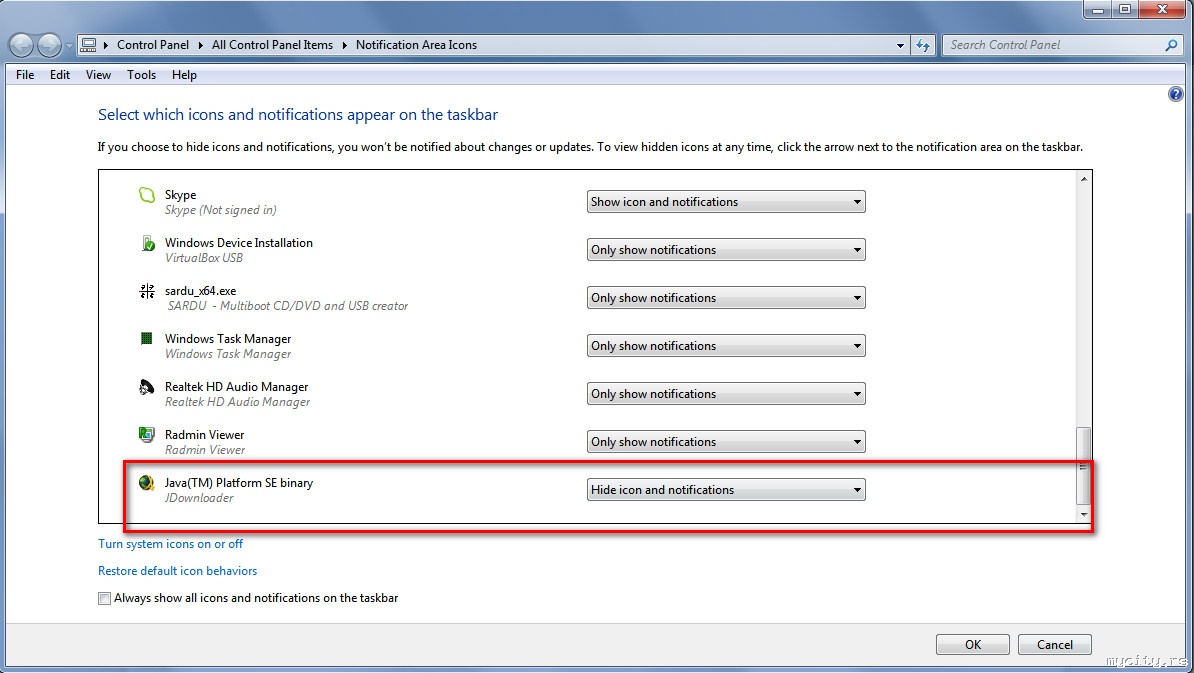This screenshot has width=1194, height=673.
Task: Click Restore default icon behaviors link
Action: pos(177,570)
